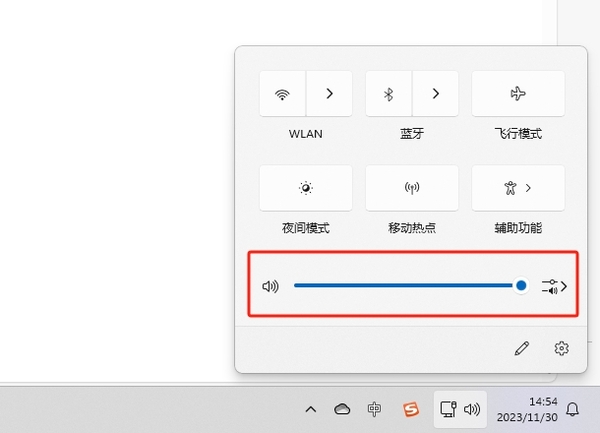Enable airplane mode (飞行模式)
The height and width of the screenshot is (433, 600).
[x=517, y=94]
